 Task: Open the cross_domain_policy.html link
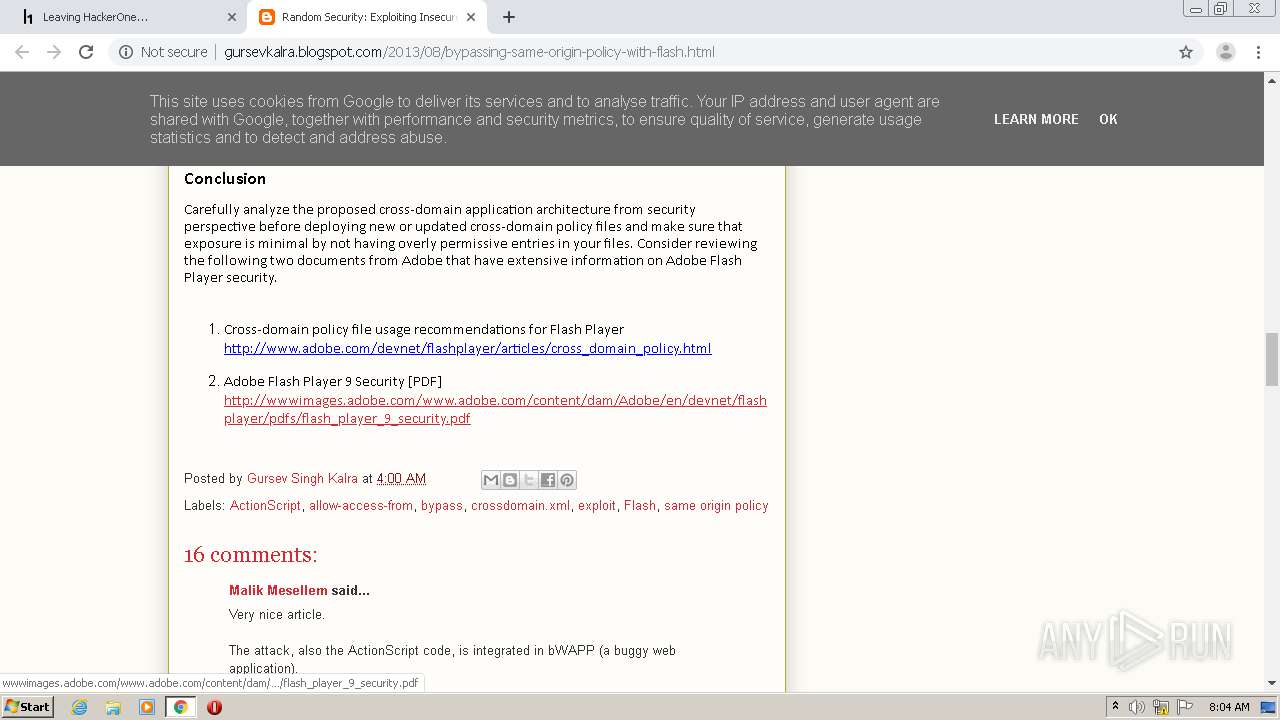tap(467, 348)
